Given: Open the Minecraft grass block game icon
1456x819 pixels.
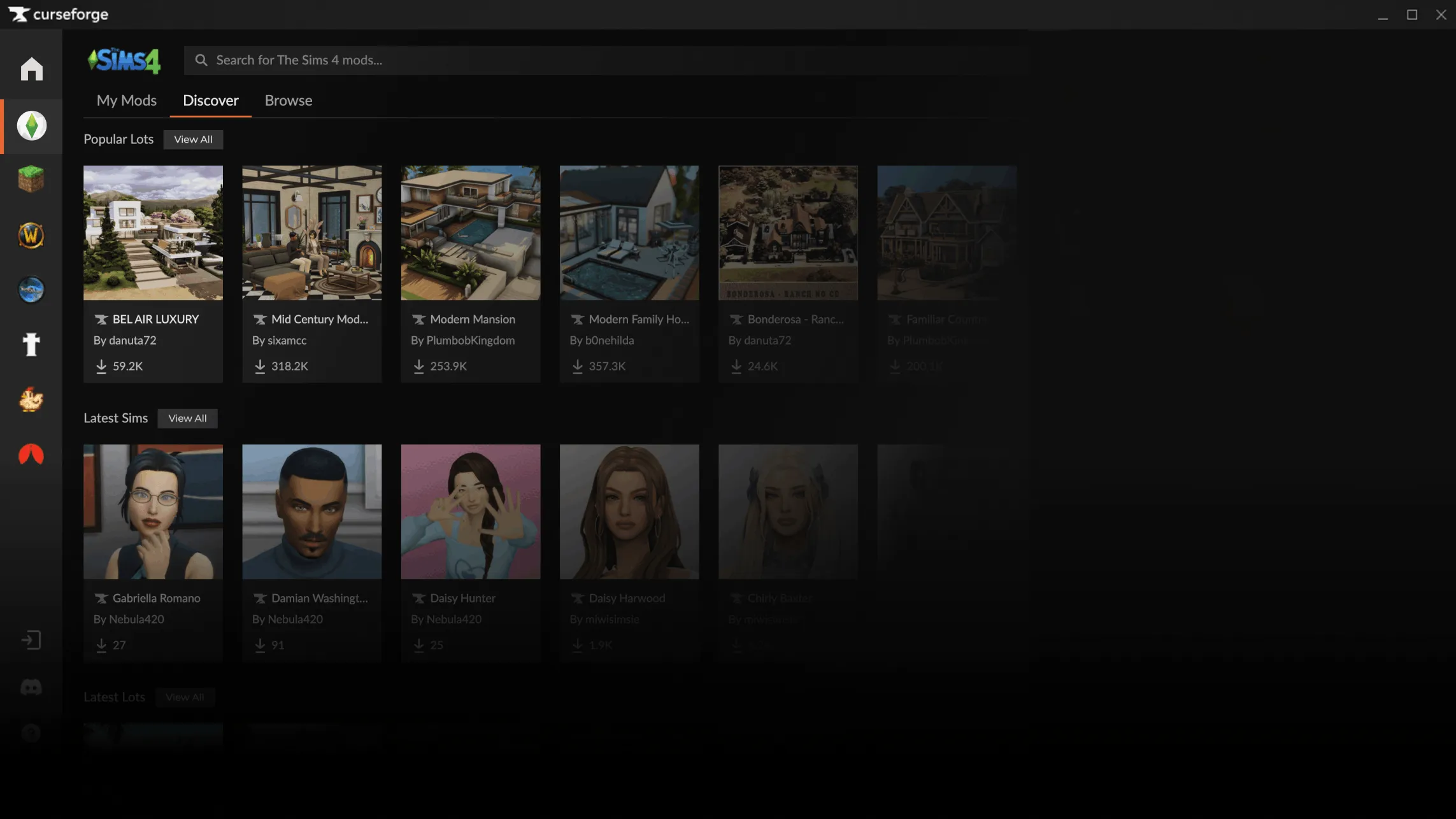Looking at the screenshot, I should click(x=31, y=180).
